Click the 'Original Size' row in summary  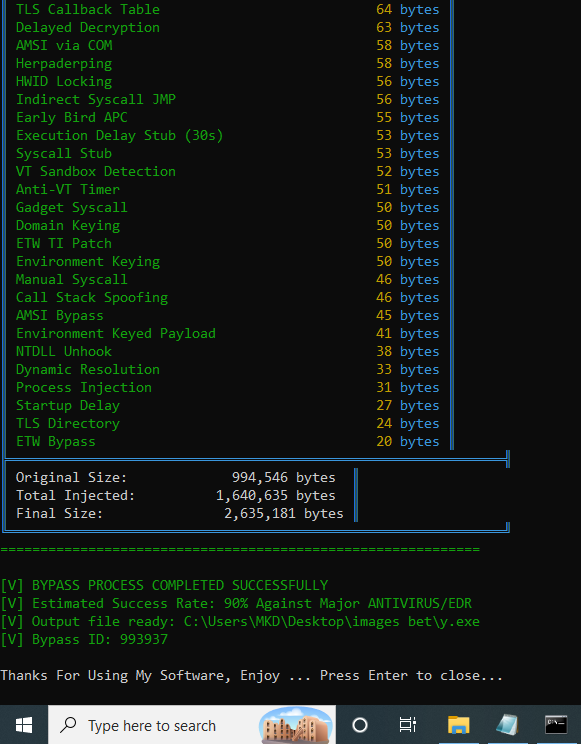coord(176,477)
